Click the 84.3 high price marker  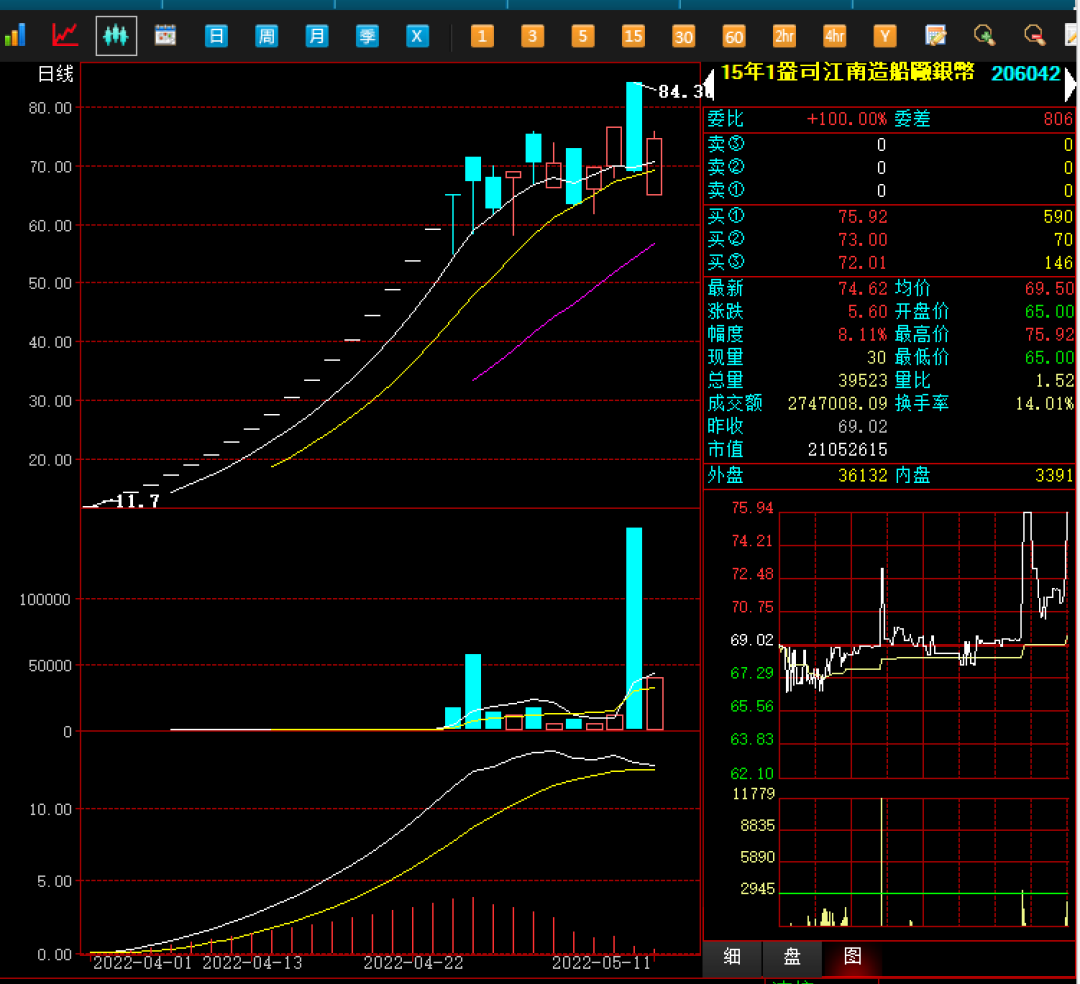[683, 92]
